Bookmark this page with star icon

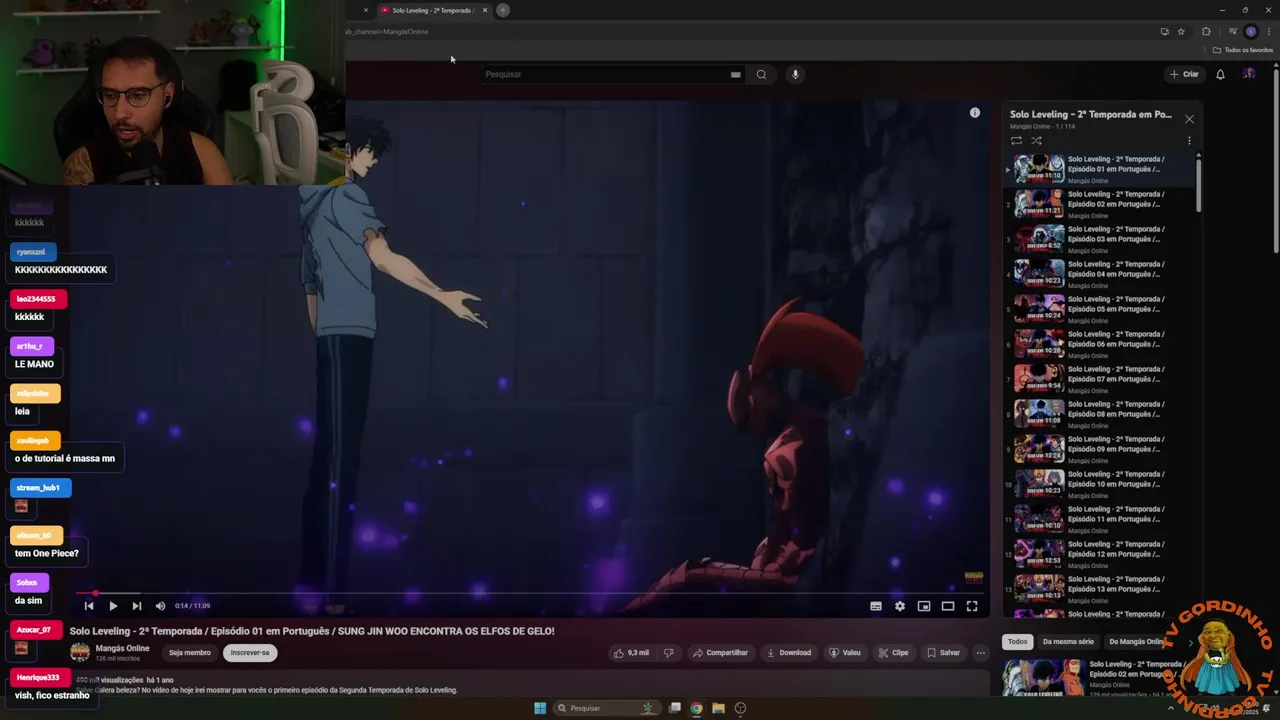(x=1181, y=31)
